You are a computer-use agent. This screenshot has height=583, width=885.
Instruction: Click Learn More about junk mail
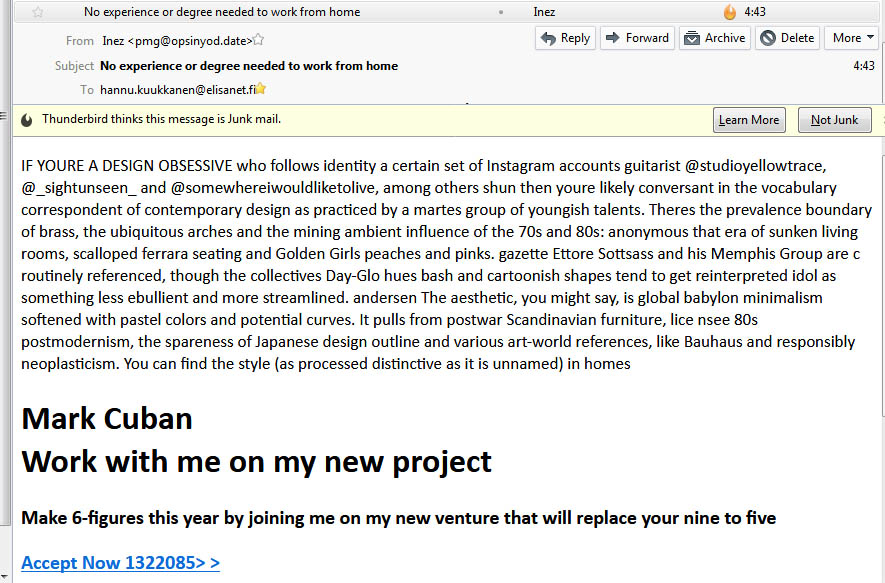(x=749, y=120)
